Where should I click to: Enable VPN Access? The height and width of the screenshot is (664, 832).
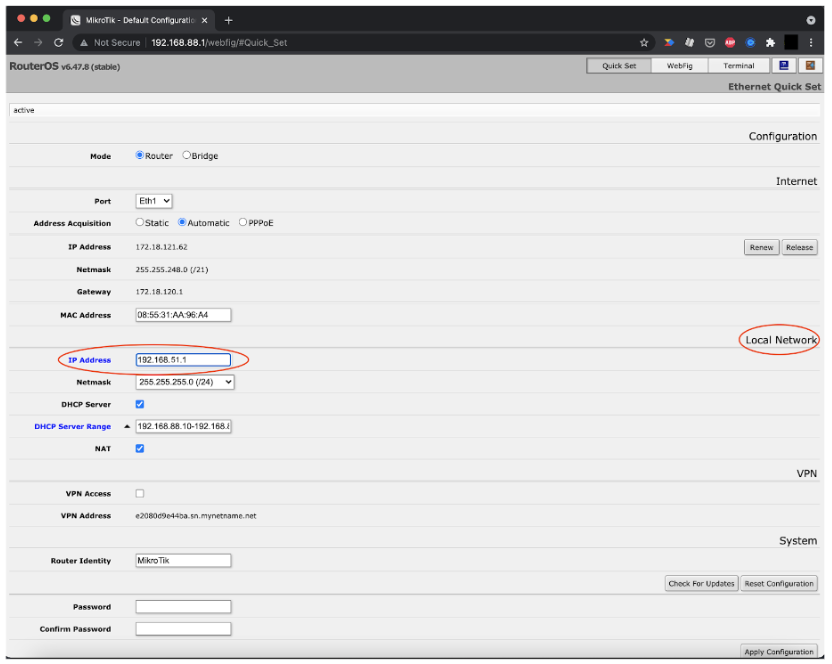(139, 492)
